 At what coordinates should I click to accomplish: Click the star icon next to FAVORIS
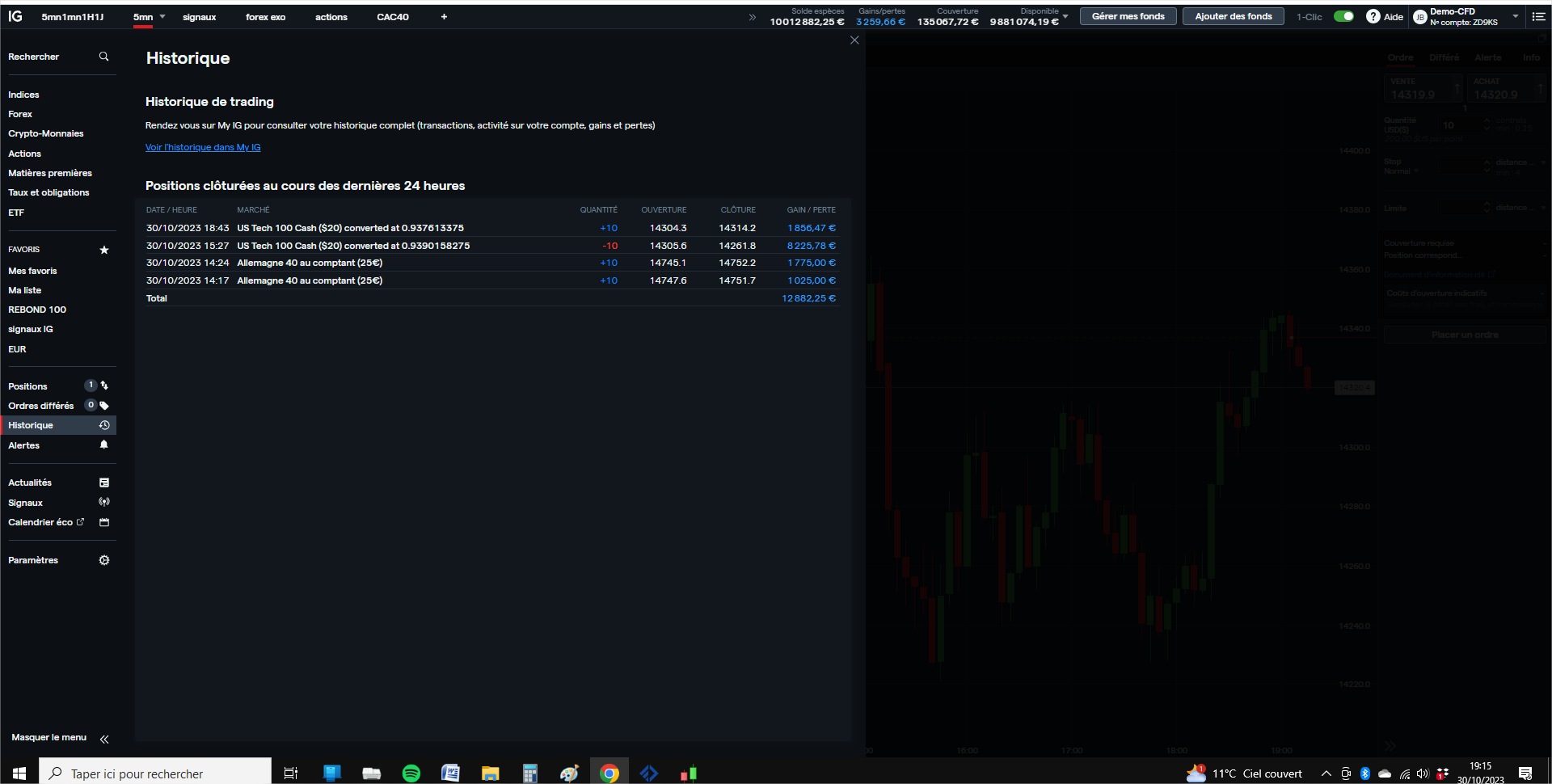coord(103,250)
